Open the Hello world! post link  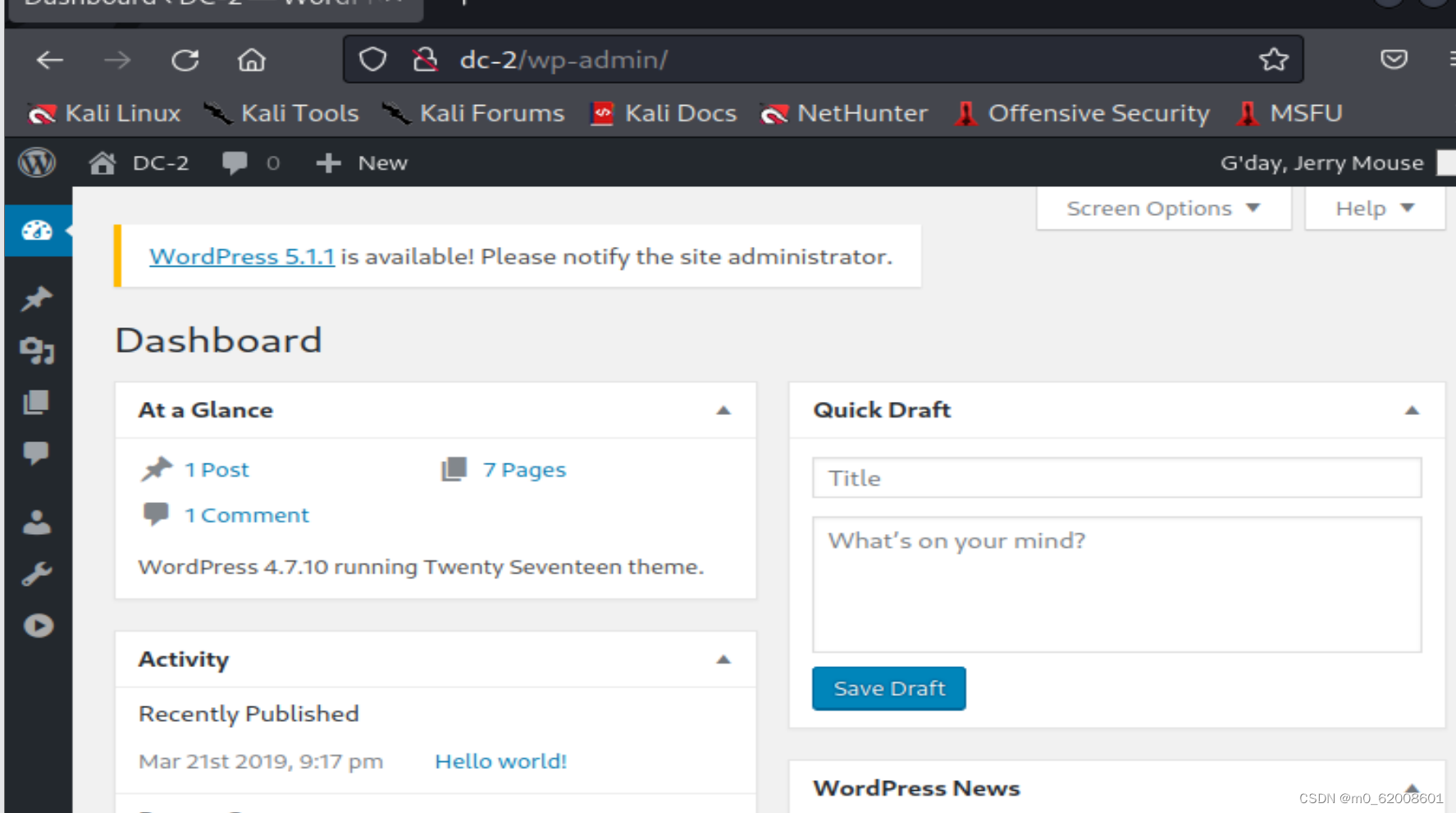(501, 761)
